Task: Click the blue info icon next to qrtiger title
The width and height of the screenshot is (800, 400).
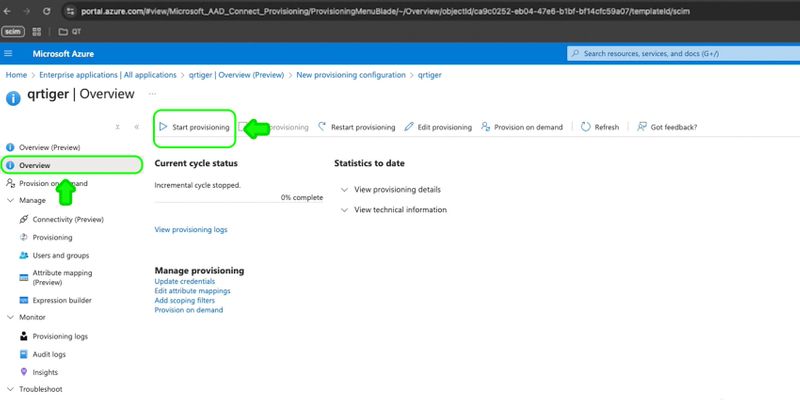Action: click(13, 98)
